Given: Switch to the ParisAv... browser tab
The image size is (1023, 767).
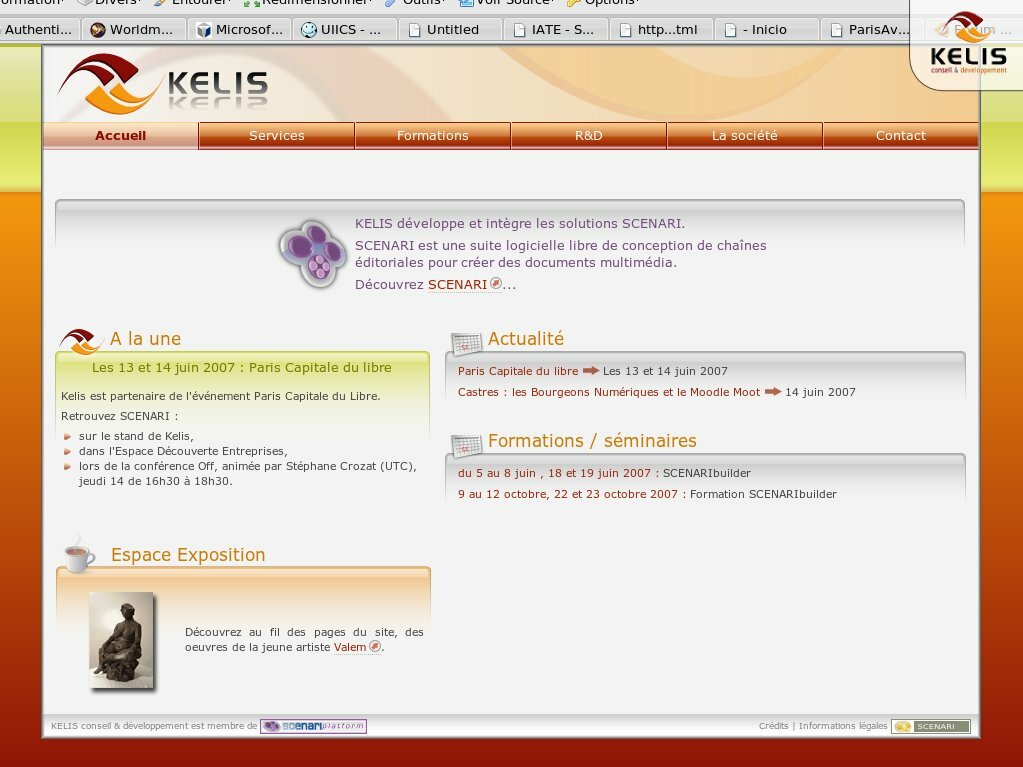Looking at the screenshot, I should click(x=868, y=29).
